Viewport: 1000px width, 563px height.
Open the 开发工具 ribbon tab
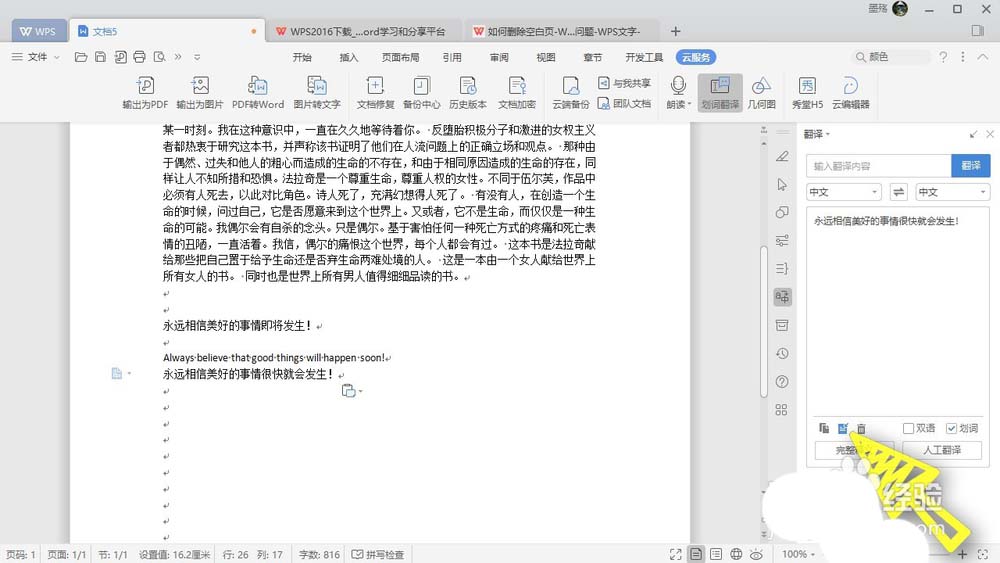[x=644, y=57]
